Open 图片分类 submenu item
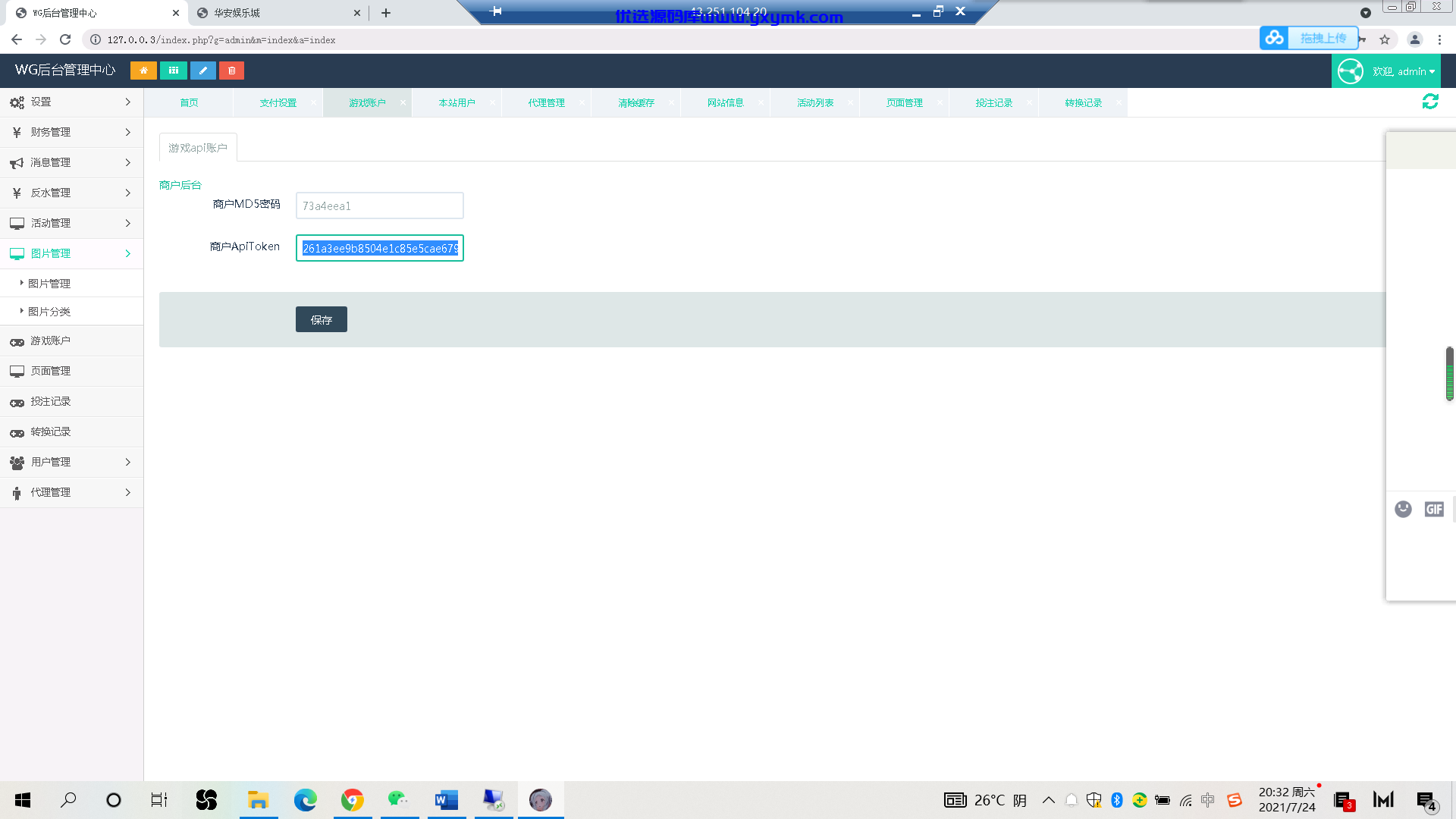This screenshot has height=819, width=1456. click(72, 312)
